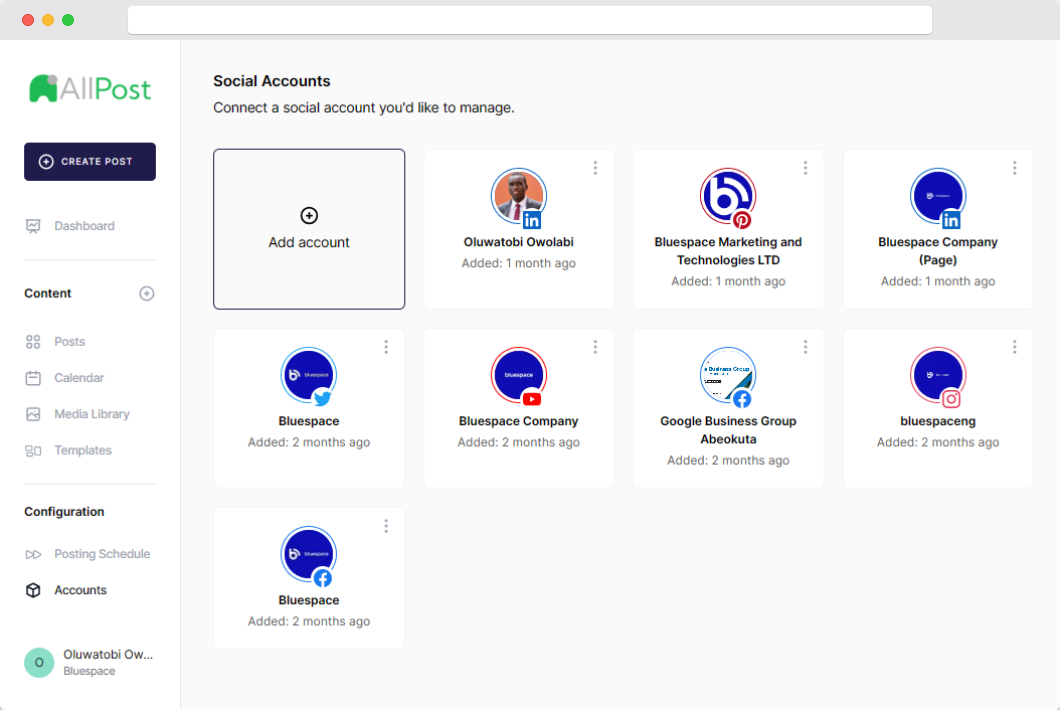
Task: Click the Templates icon in sidebar
Action: click(33, 451)
